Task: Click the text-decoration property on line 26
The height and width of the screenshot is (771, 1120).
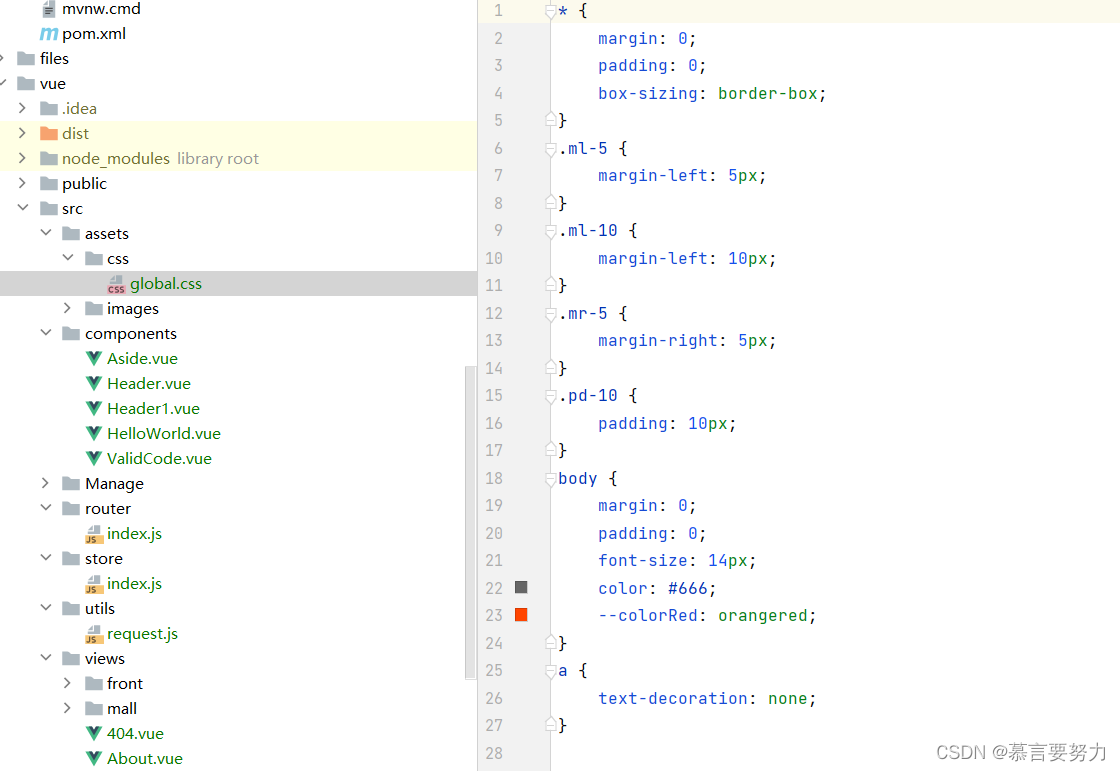Action: (x=673, y=699)
